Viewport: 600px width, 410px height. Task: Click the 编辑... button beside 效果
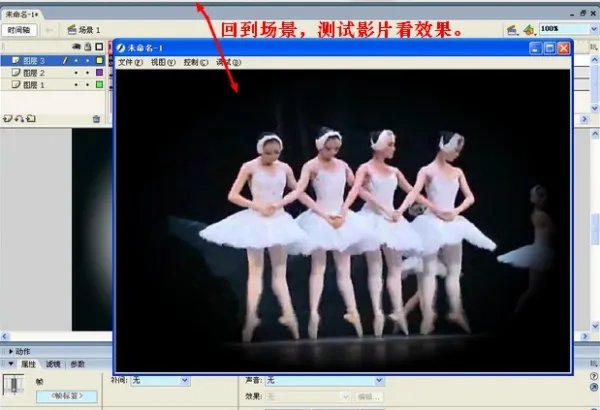point(369,397)
